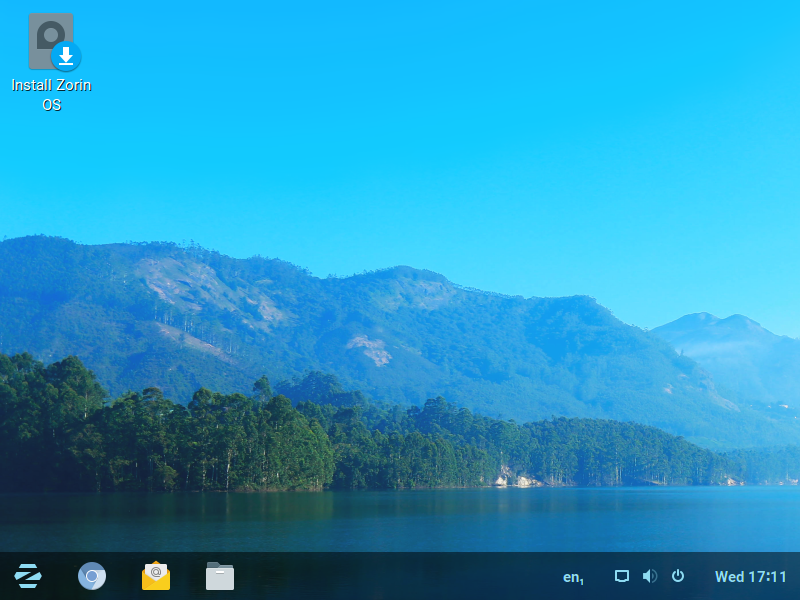Click the power icon in tray
Viewport: 800px width, 600px height.
pos(678,576)
